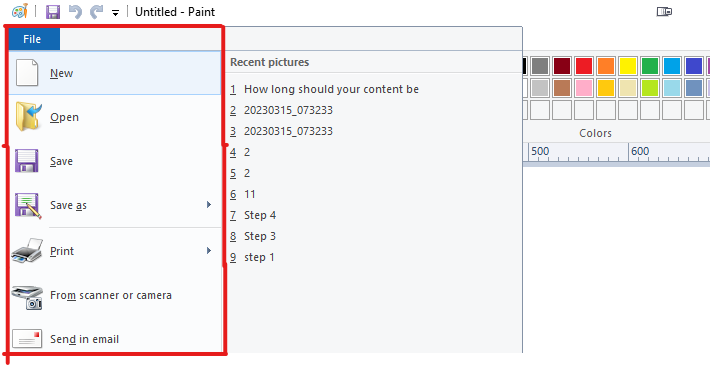Image resolution: width=710 pixels, height=365 pixels.
Task: Pick the red color swatch
Action: click(584, 66)
